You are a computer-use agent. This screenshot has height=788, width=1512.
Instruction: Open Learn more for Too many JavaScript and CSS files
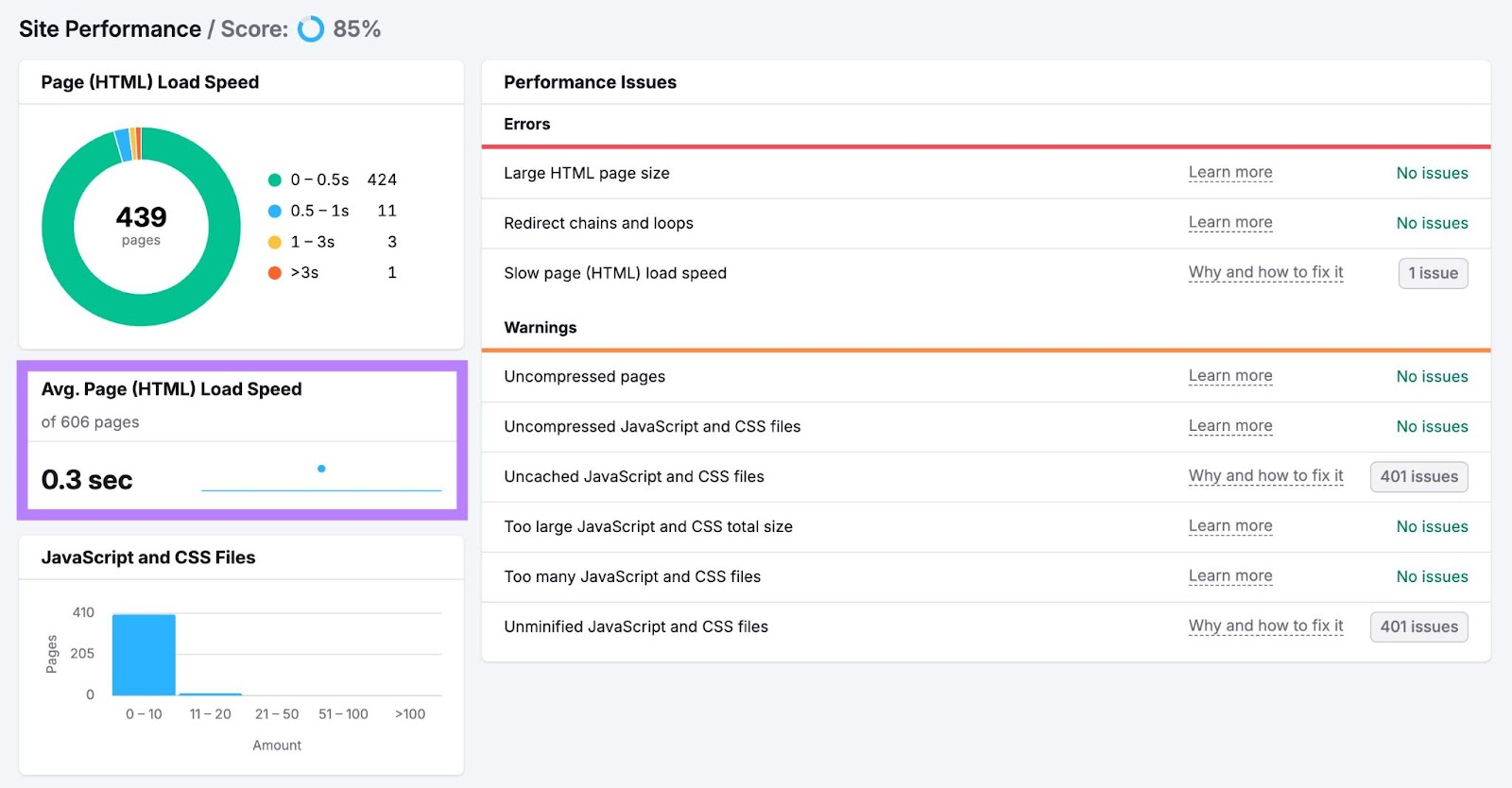coord(1230,576)
